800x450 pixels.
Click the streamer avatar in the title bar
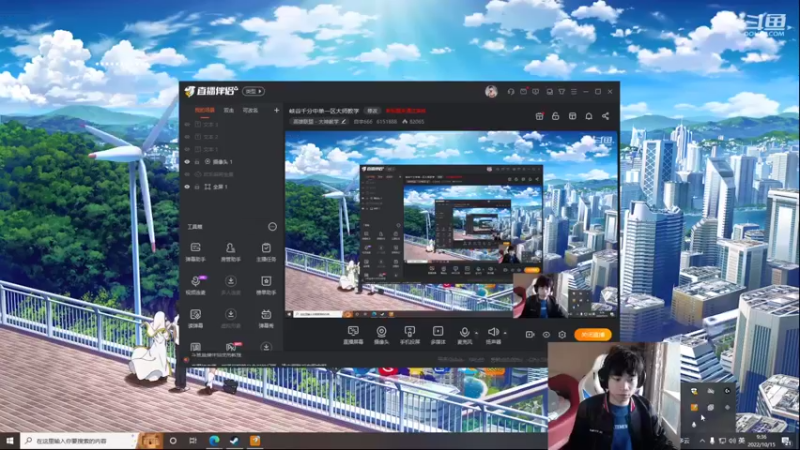pos(491,91)
